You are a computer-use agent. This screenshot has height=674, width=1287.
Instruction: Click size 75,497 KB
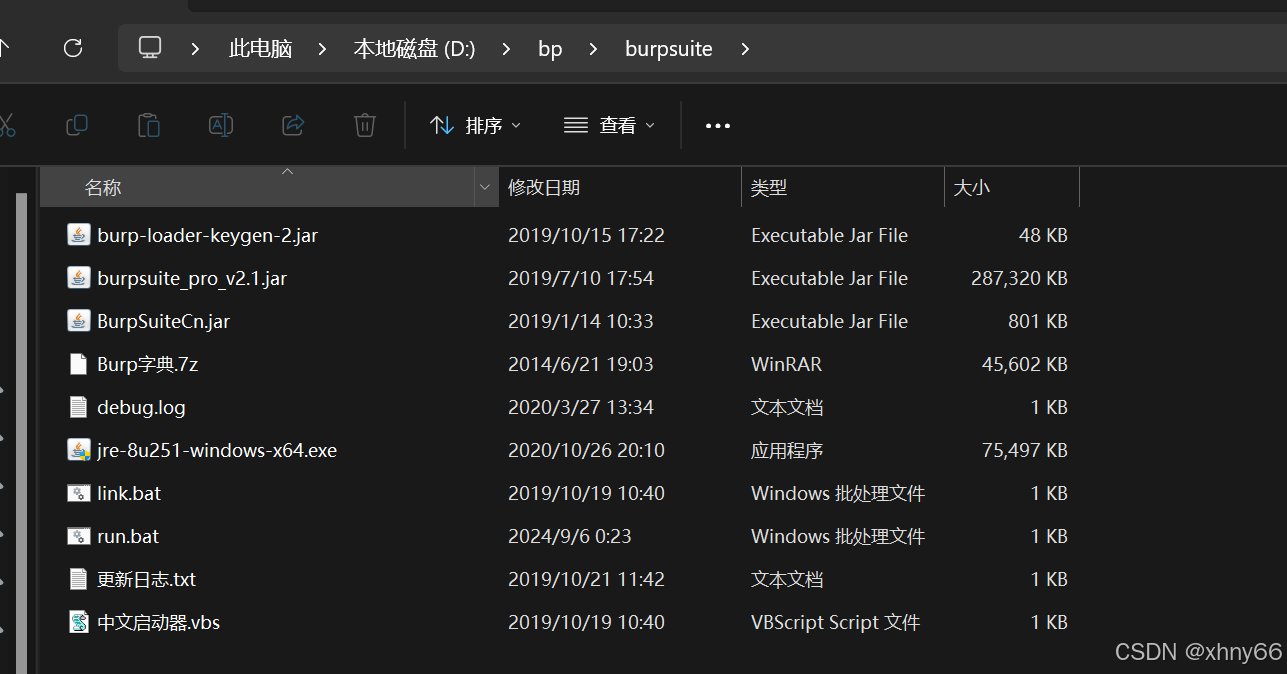click(x=1025, y=450)
